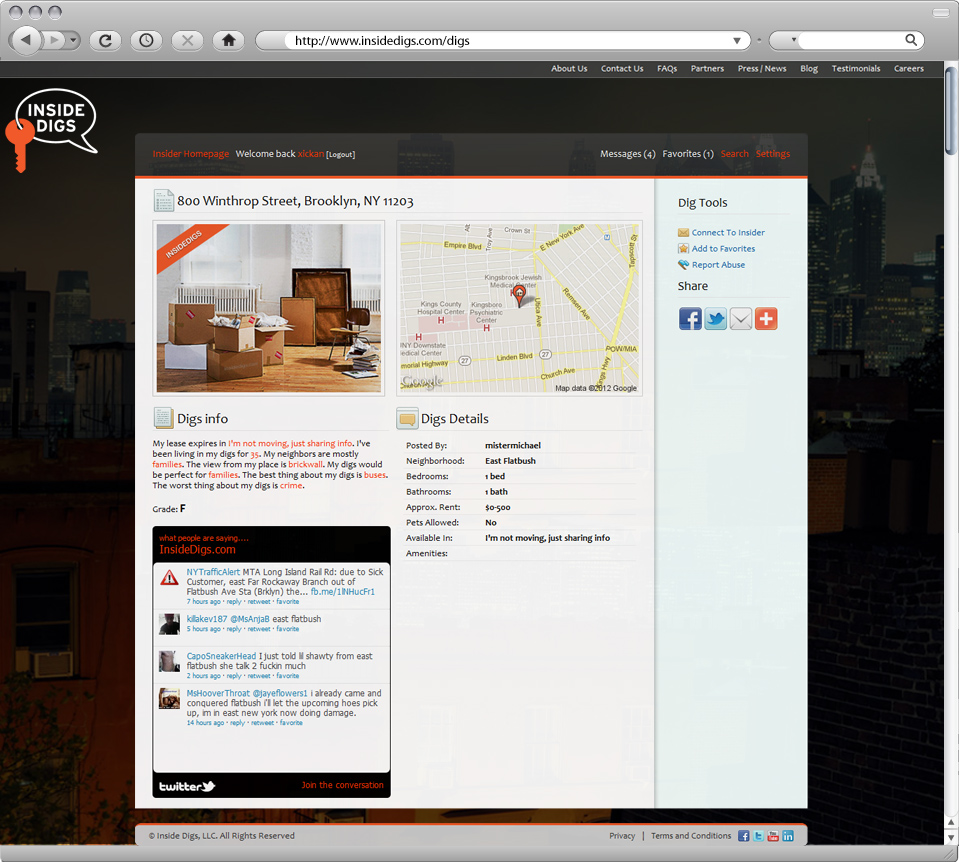959x862 pixels.
Task: Open browser history via the clock icon
Action: (146, 40)
